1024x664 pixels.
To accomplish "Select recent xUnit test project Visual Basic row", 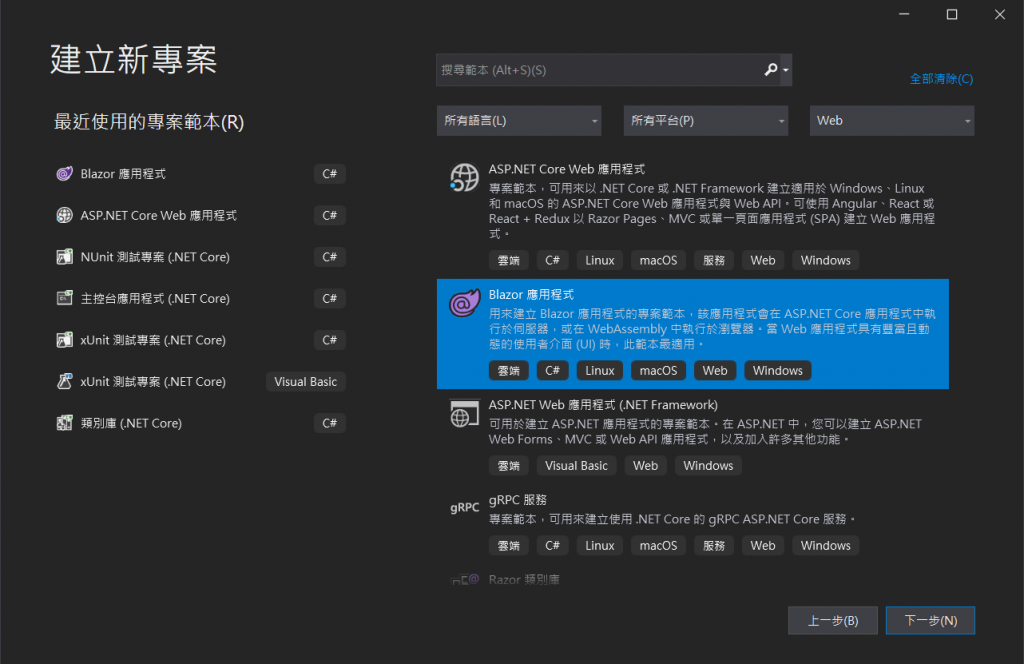I will coord(200,381).
